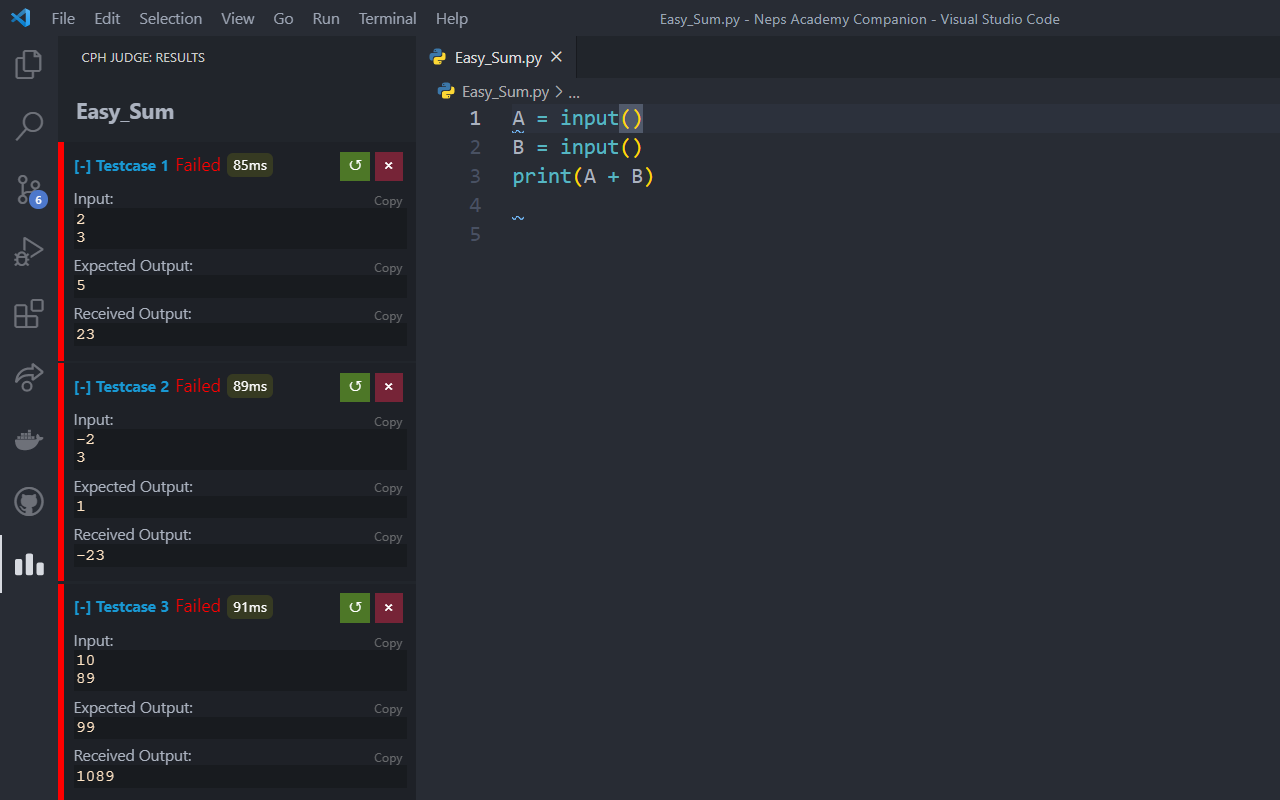The width and height of the screenshot is (1280, 800).
Task: Open the Run and Debug view
Action: pos(29,251)
